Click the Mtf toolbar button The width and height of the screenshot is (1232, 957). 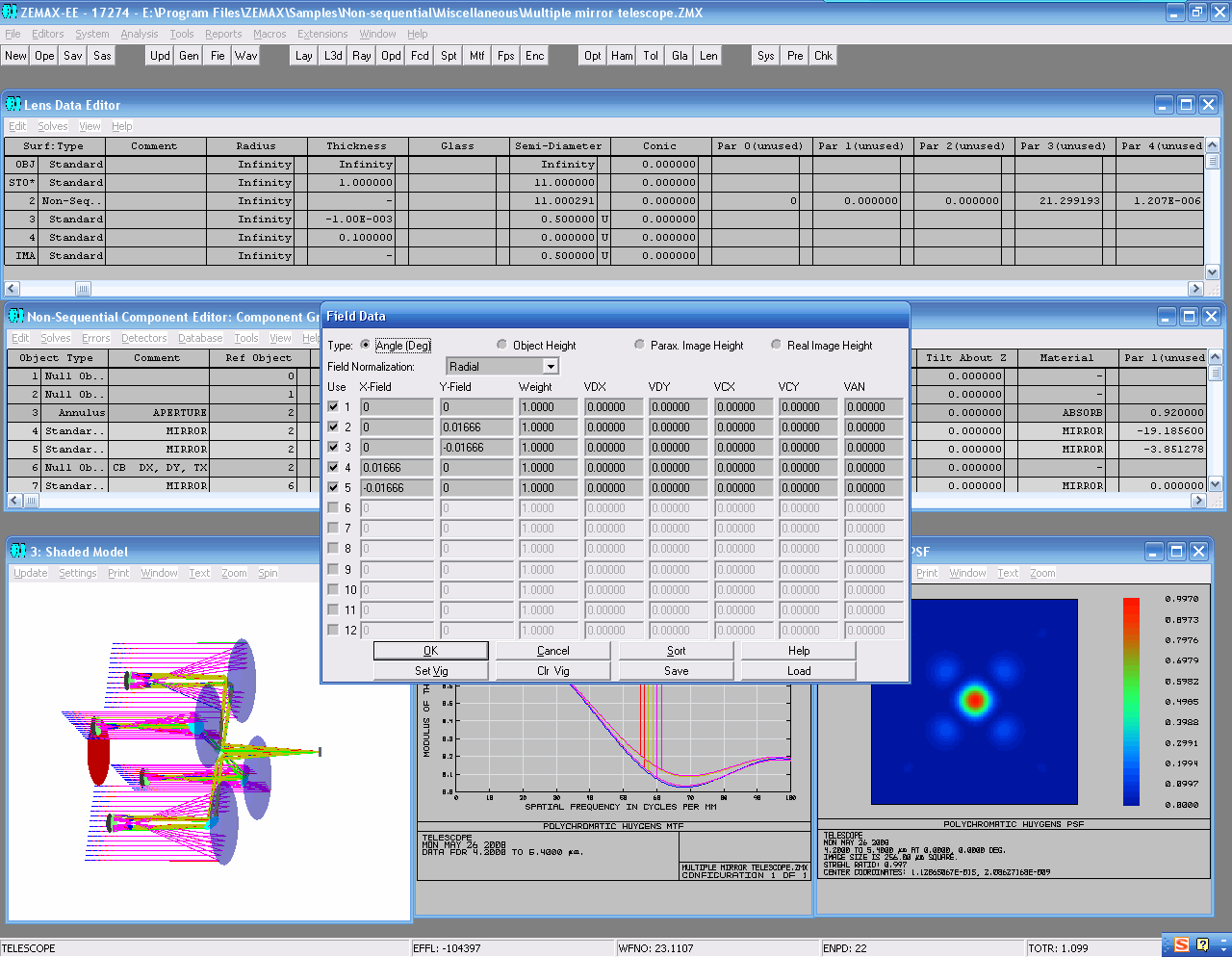pyautogui.click(x=477, y=56)
